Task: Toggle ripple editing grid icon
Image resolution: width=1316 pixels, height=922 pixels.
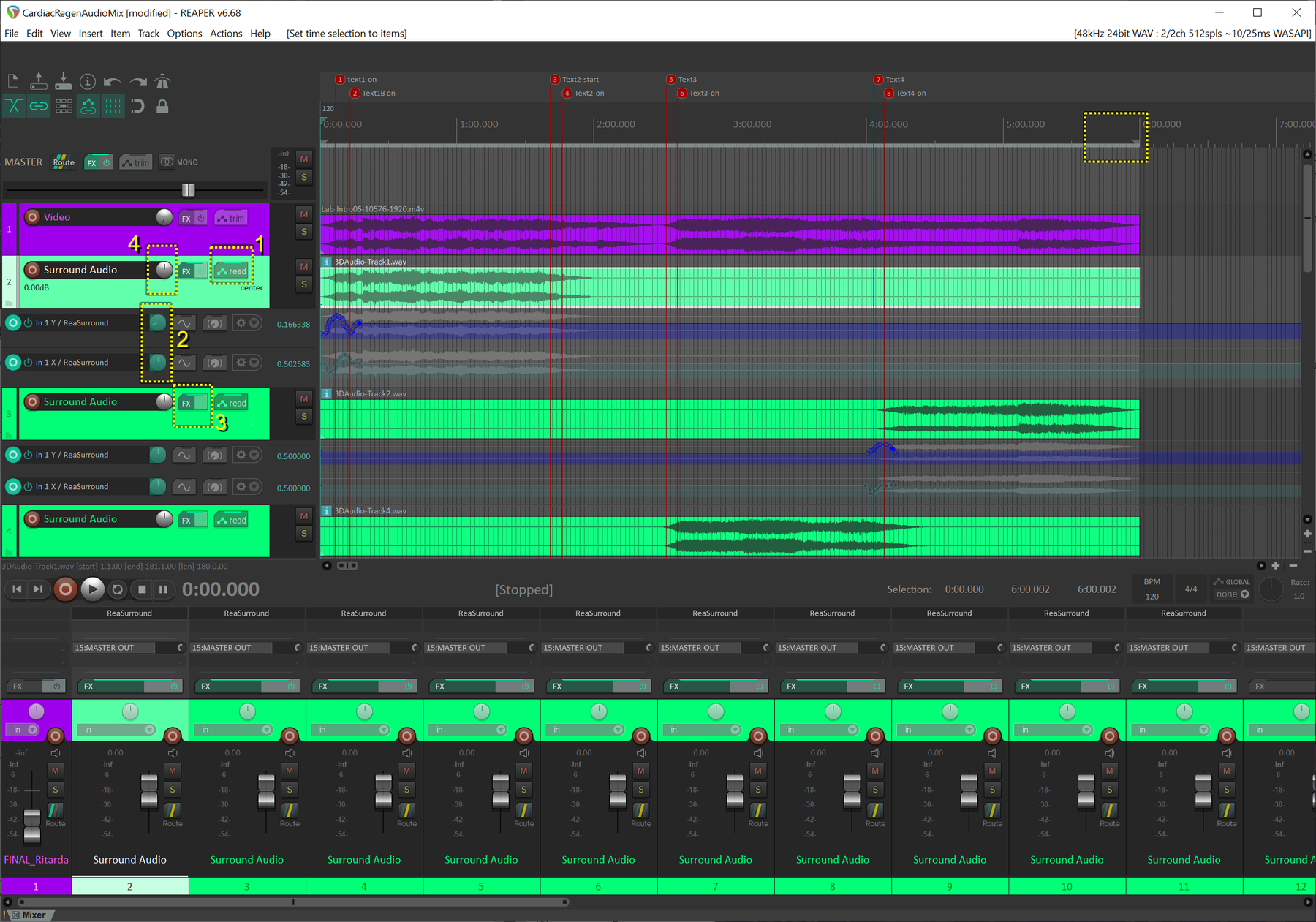Action: (64, 106)
